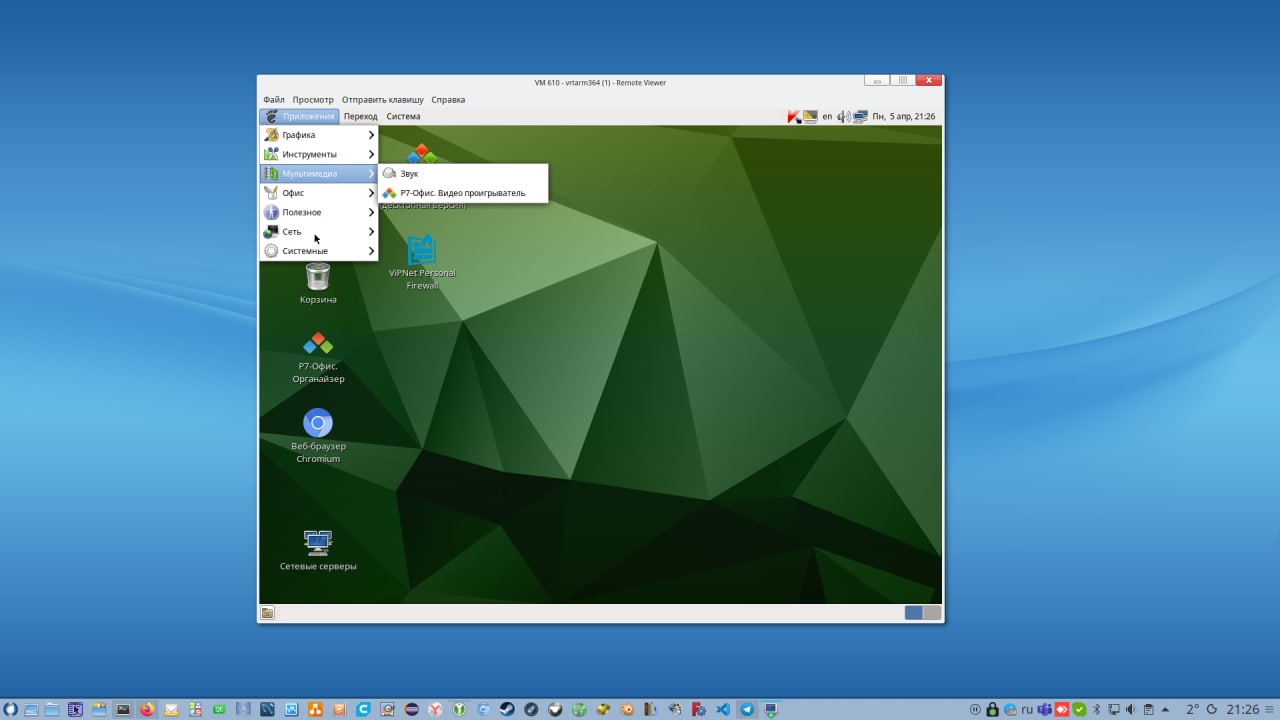
Task: Open the Файл menu in Remote Viewer
Action: (273, 100)
